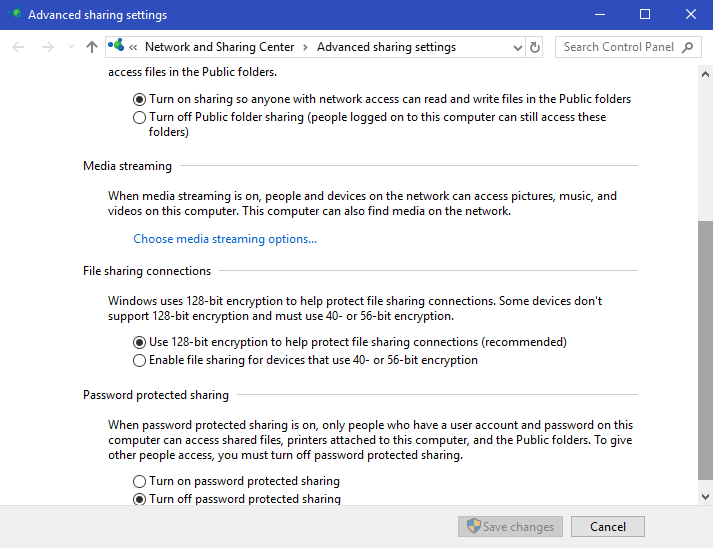Click the scrollbar down arrow
The width and height of the screenshot is (713, 548).
click(705, 497)
